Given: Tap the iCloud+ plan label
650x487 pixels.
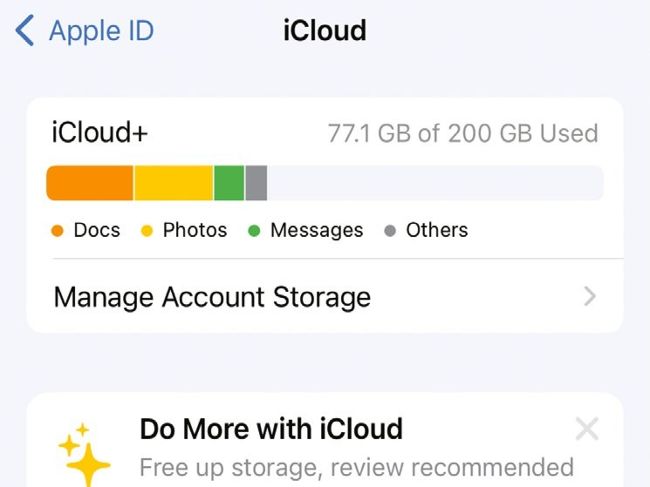Looking at the screenshot, I should (x=92, y=133).
